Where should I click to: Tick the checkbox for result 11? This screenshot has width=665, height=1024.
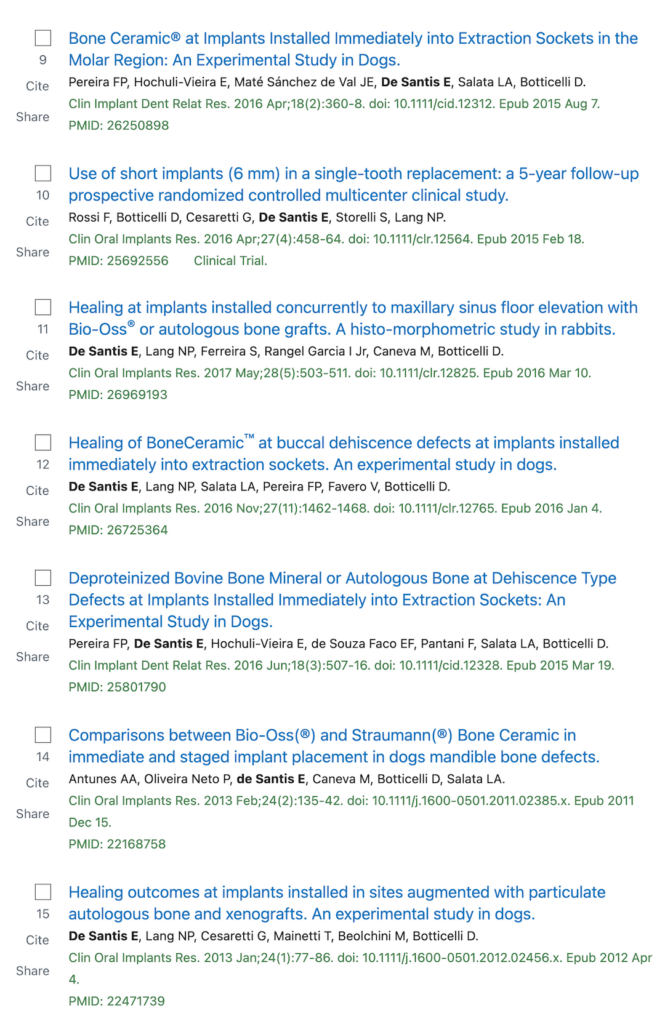pos(43,307)
